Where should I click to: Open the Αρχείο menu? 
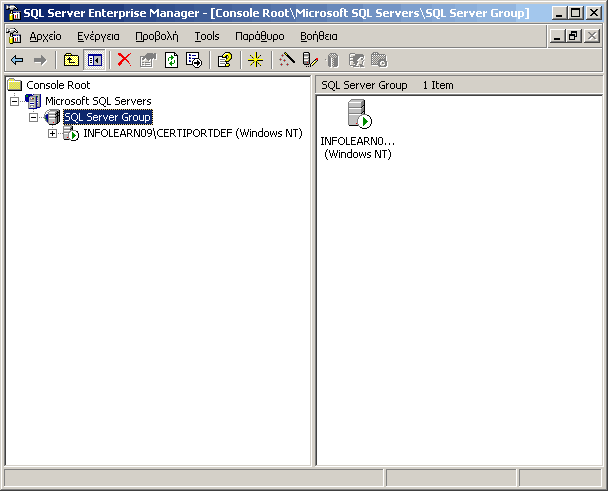(x=45, y=36)
